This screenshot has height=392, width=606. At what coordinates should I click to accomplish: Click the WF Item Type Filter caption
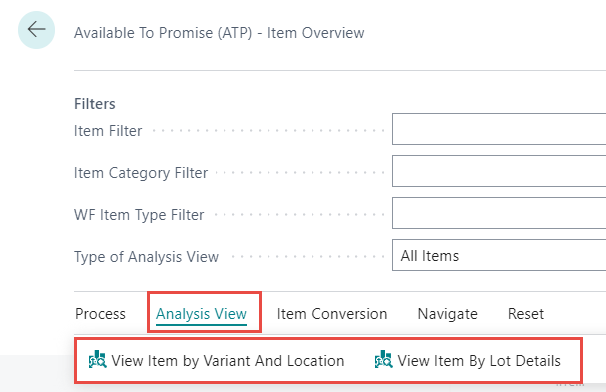pyautogui.click(x=139, y=215)
